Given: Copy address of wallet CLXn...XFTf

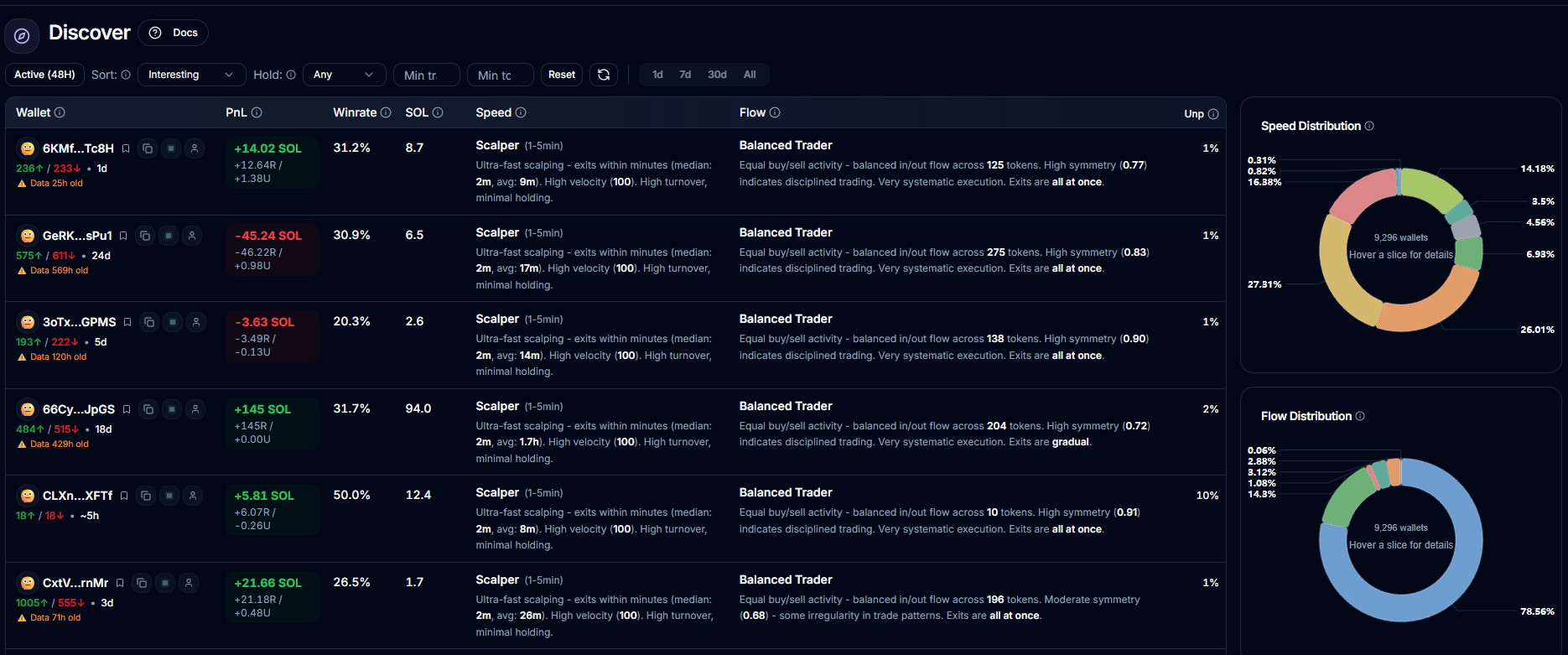Looking at the screenshot, I should pyautogui.click(x=146, y=496).
